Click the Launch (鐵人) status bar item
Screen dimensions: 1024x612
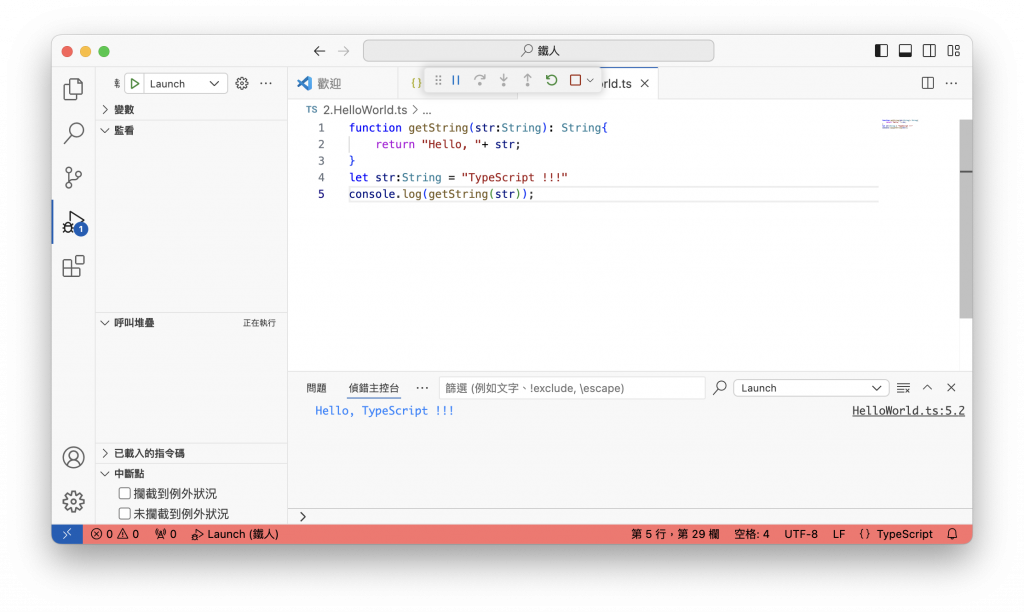click(235, 534)
